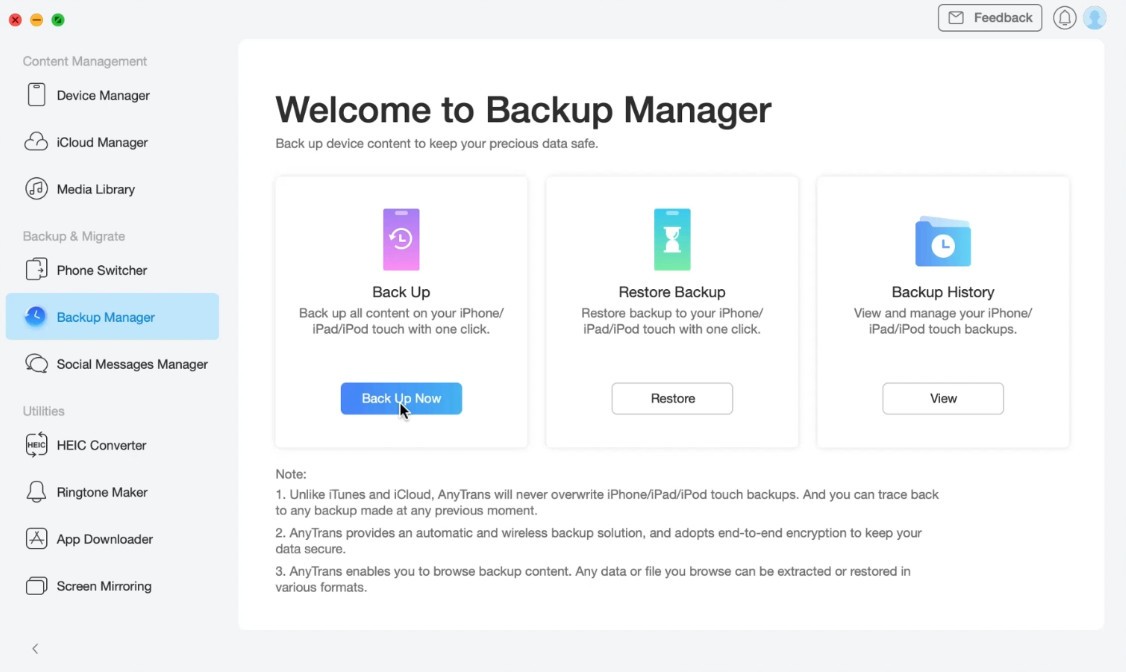Click the Social Messages Manager chat icon
This screenshot has width=1126, height=672.
(37, 364)
